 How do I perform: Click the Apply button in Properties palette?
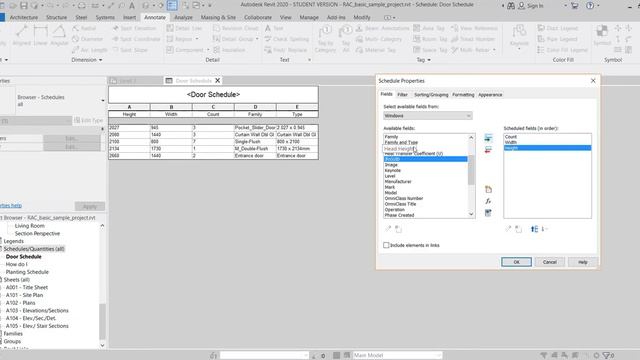[x=90, y=206]
